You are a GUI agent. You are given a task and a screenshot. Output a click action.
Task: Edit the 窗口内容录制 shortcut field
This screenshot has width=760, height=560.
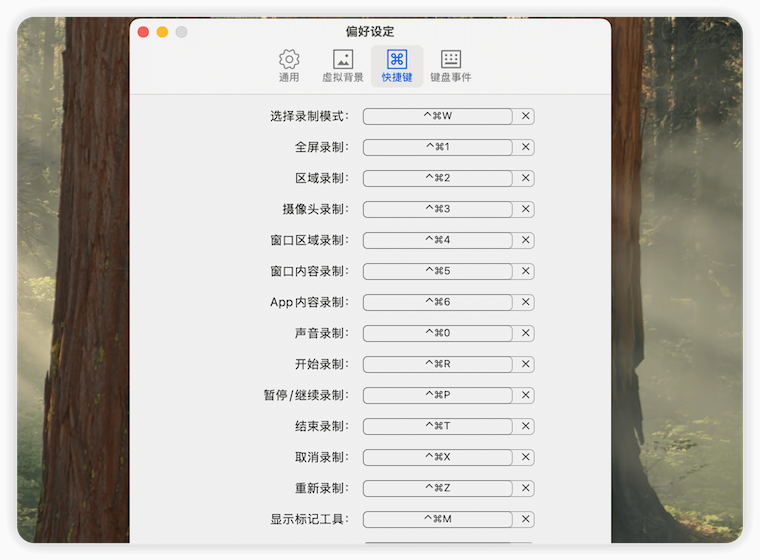coord(437,271)
